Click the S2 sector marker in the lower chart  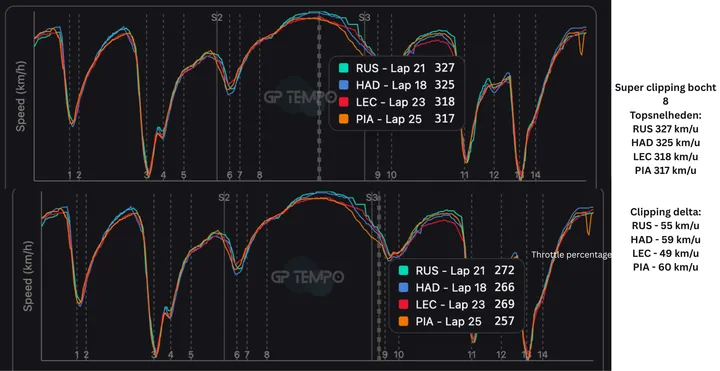tap(224, 197)
